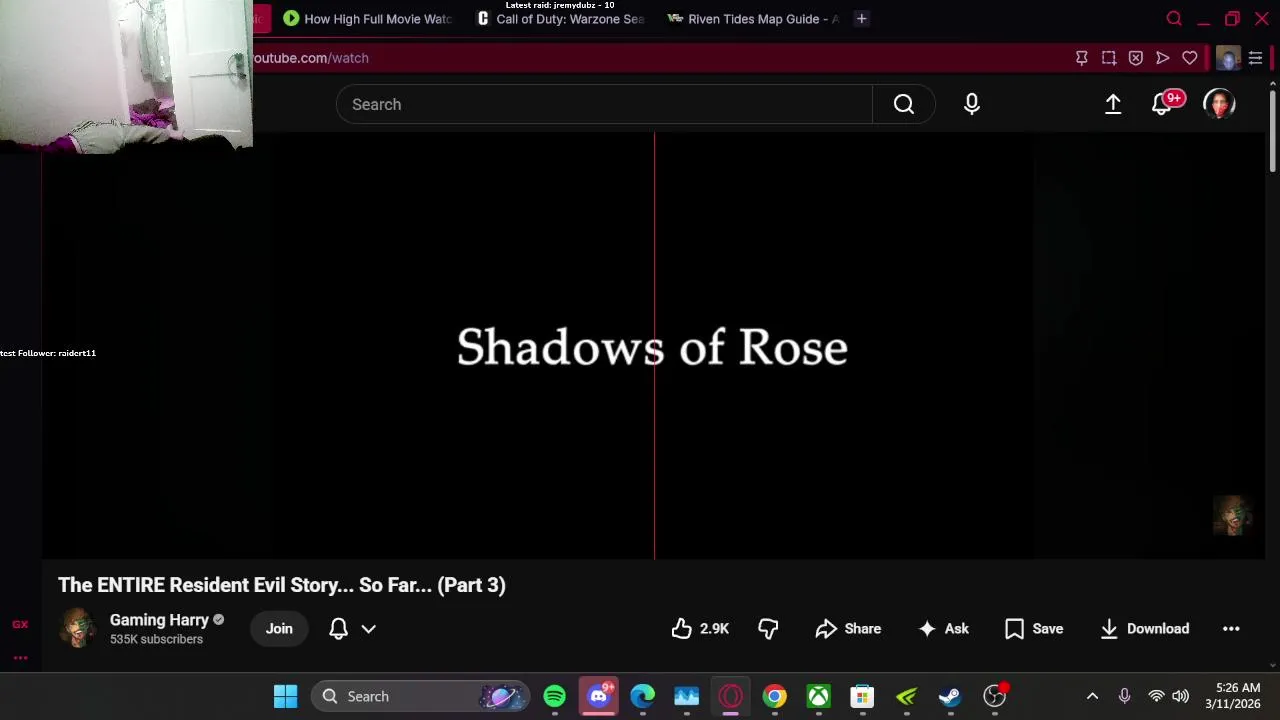Switch to How High Full Movie tab
The height and width of the screenshot is (720, 1280).
pos(368,19)
